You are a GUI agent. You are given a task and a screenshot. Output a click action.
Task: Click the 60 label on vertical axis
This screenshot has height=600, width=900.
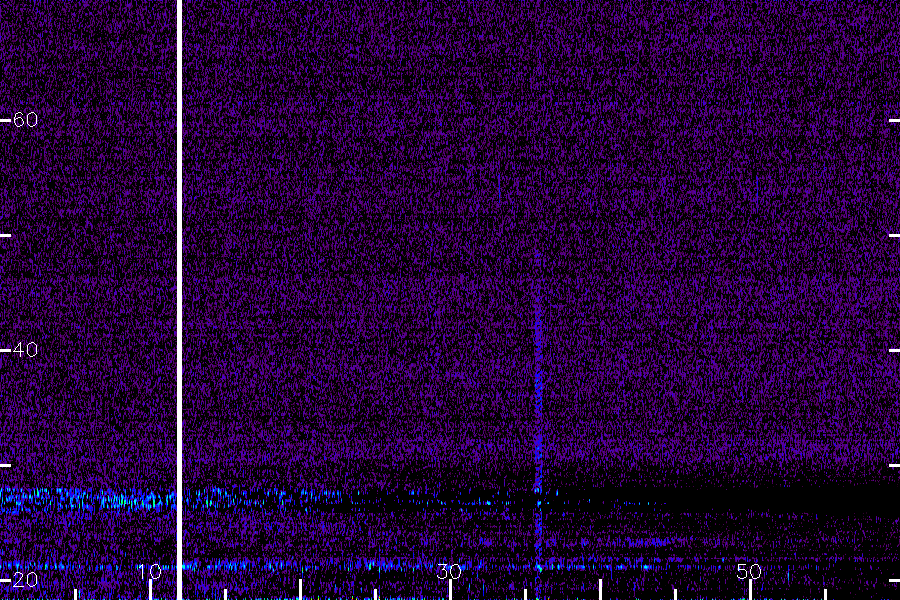25,120
